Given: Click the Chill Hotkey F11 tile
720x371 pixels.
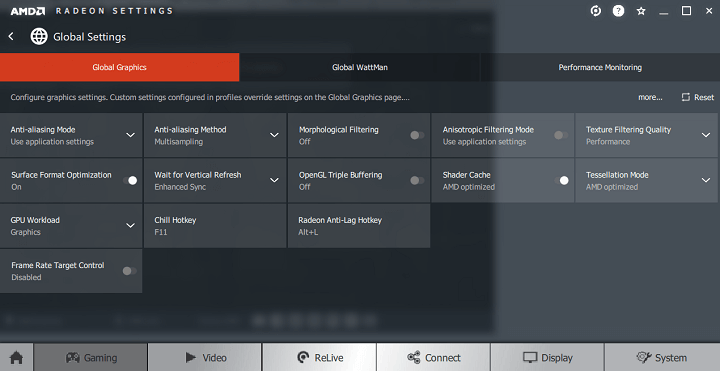Looking at the screenshot, I should click(x=215, y=226).
